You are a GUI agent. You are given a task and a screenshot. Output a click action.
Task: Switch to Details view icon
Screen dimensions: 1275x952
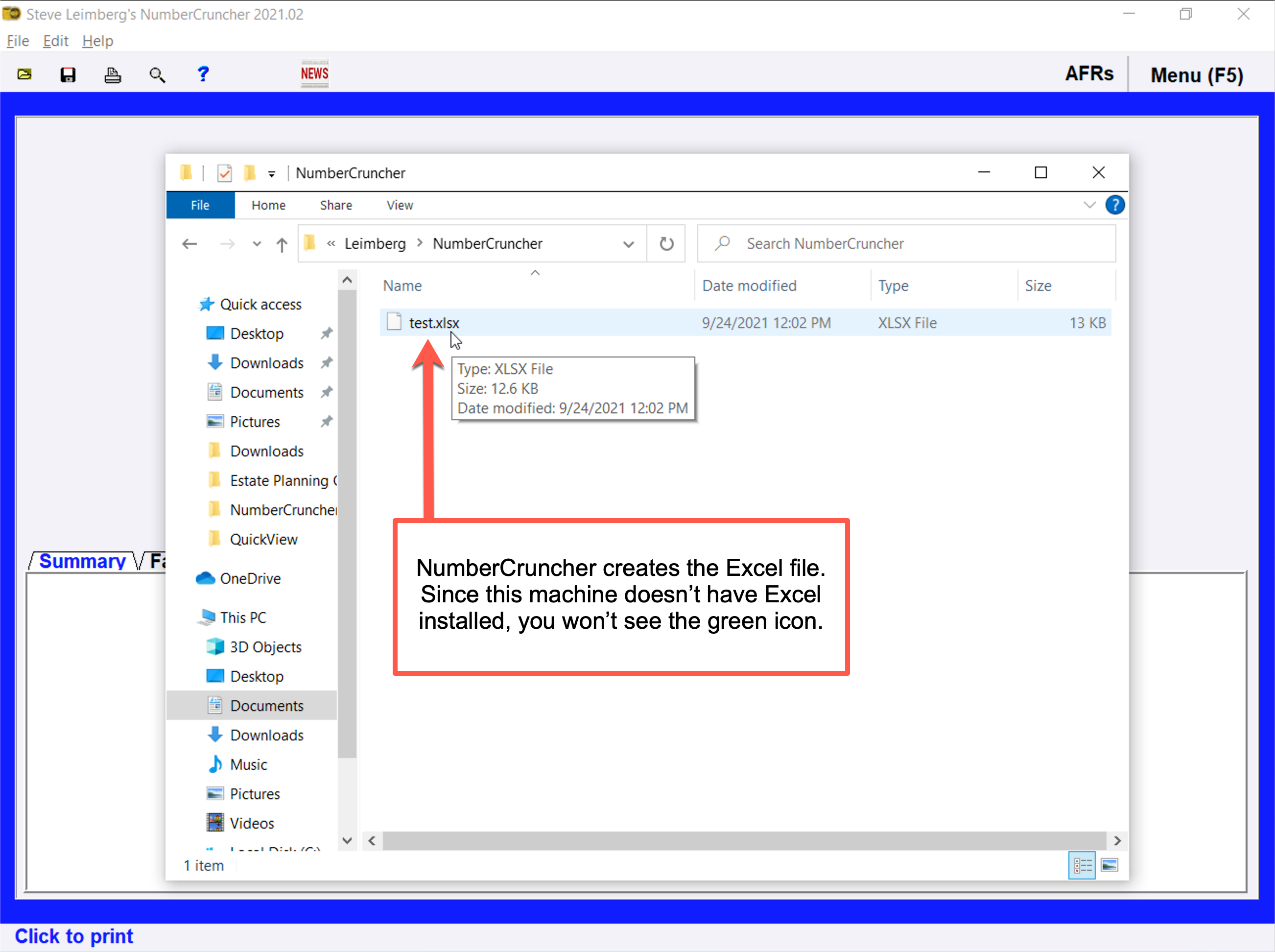[x=1082, y=866]
